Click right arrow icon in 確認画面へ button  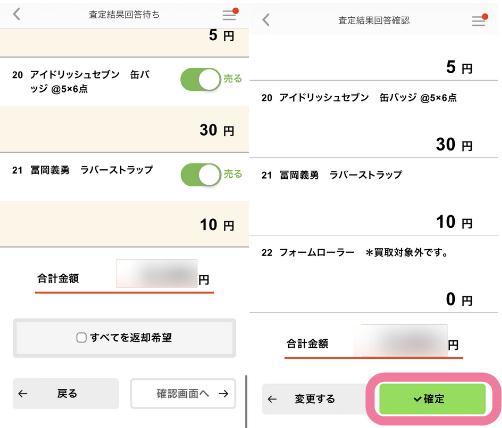pyautogui.click(x=224, y=394)
